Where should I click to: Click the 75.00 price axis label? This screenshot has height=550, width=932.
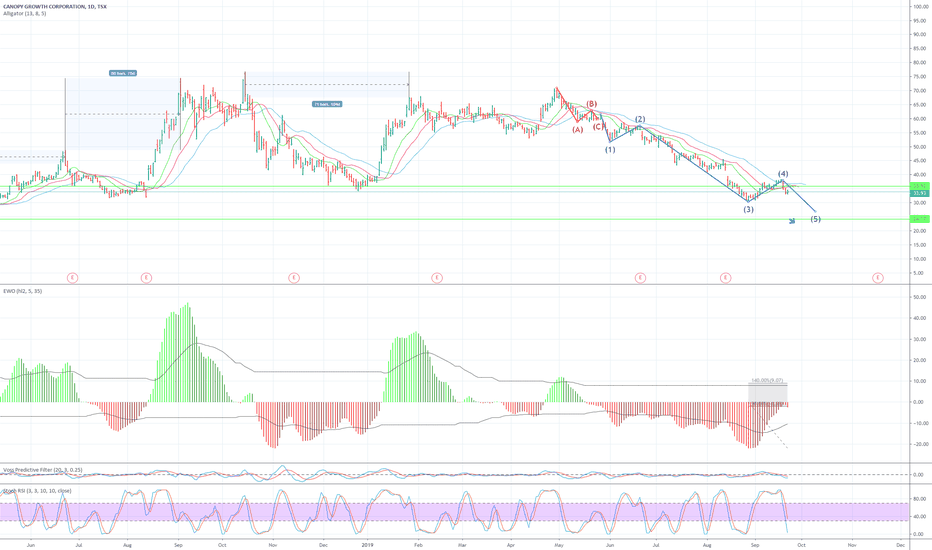(920, 77)
